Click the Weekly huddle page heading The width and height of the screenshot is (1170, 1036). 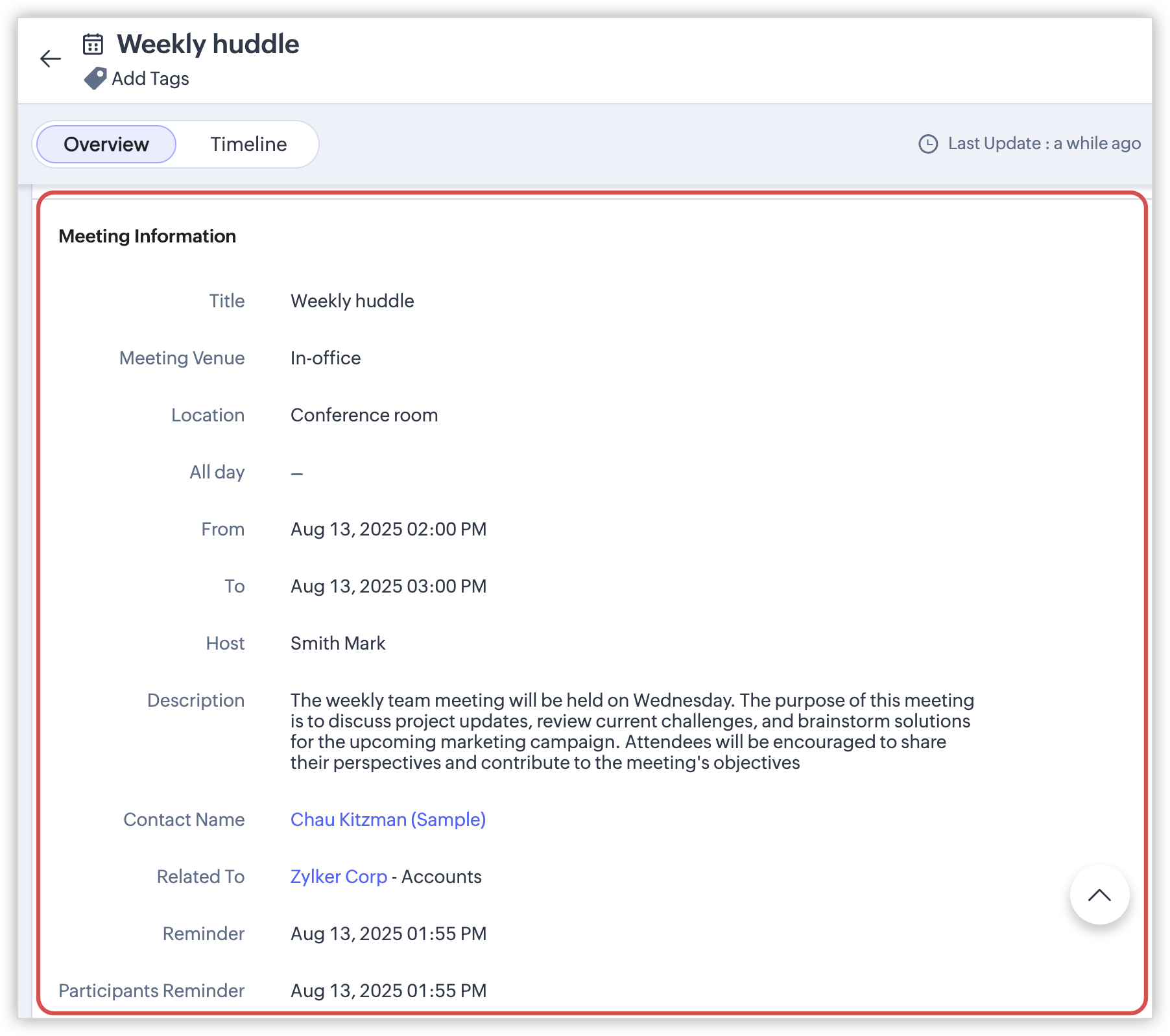point(208,44)
